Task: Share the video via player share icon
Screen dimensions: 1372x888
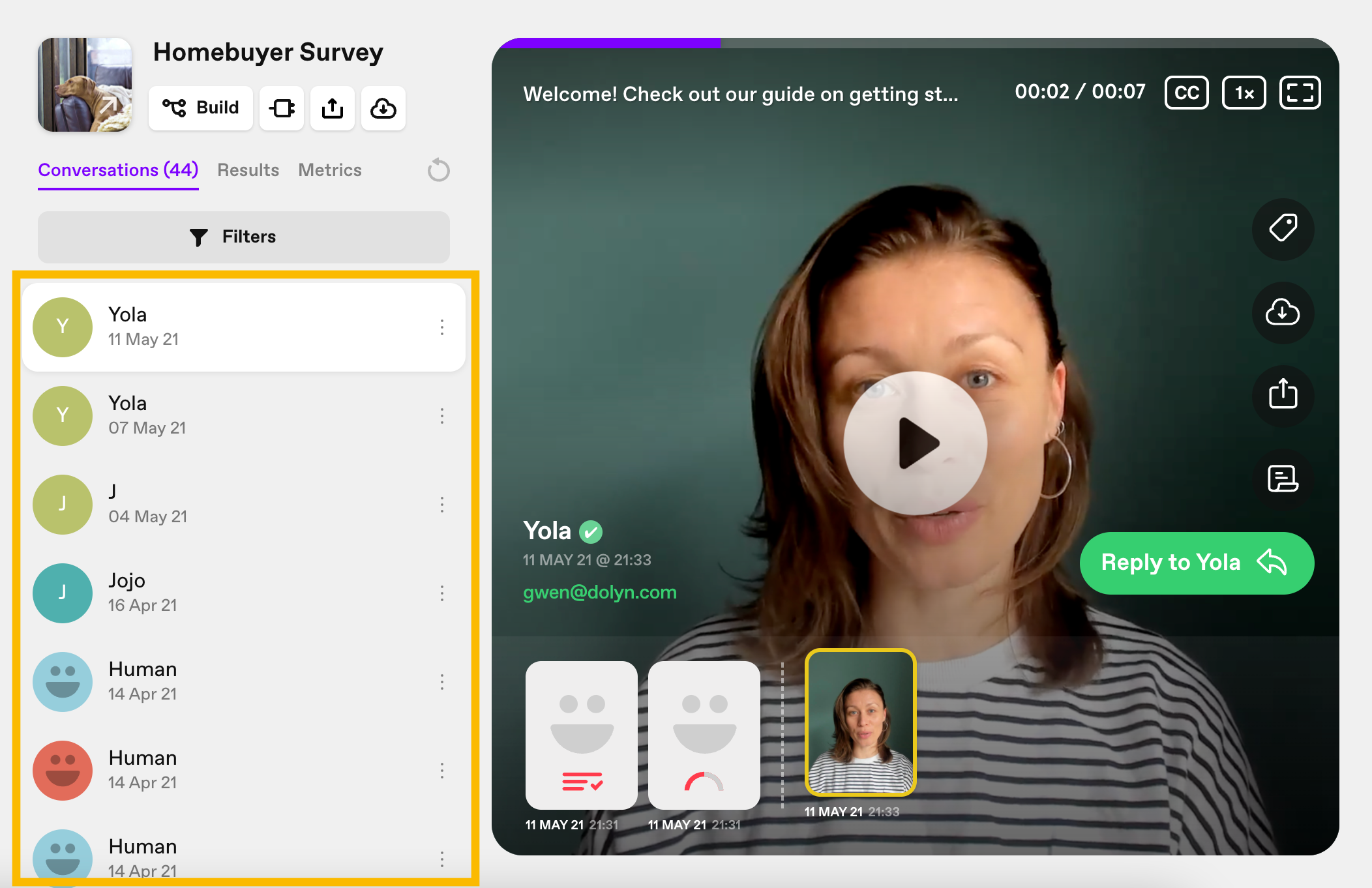Action: 1283,395
